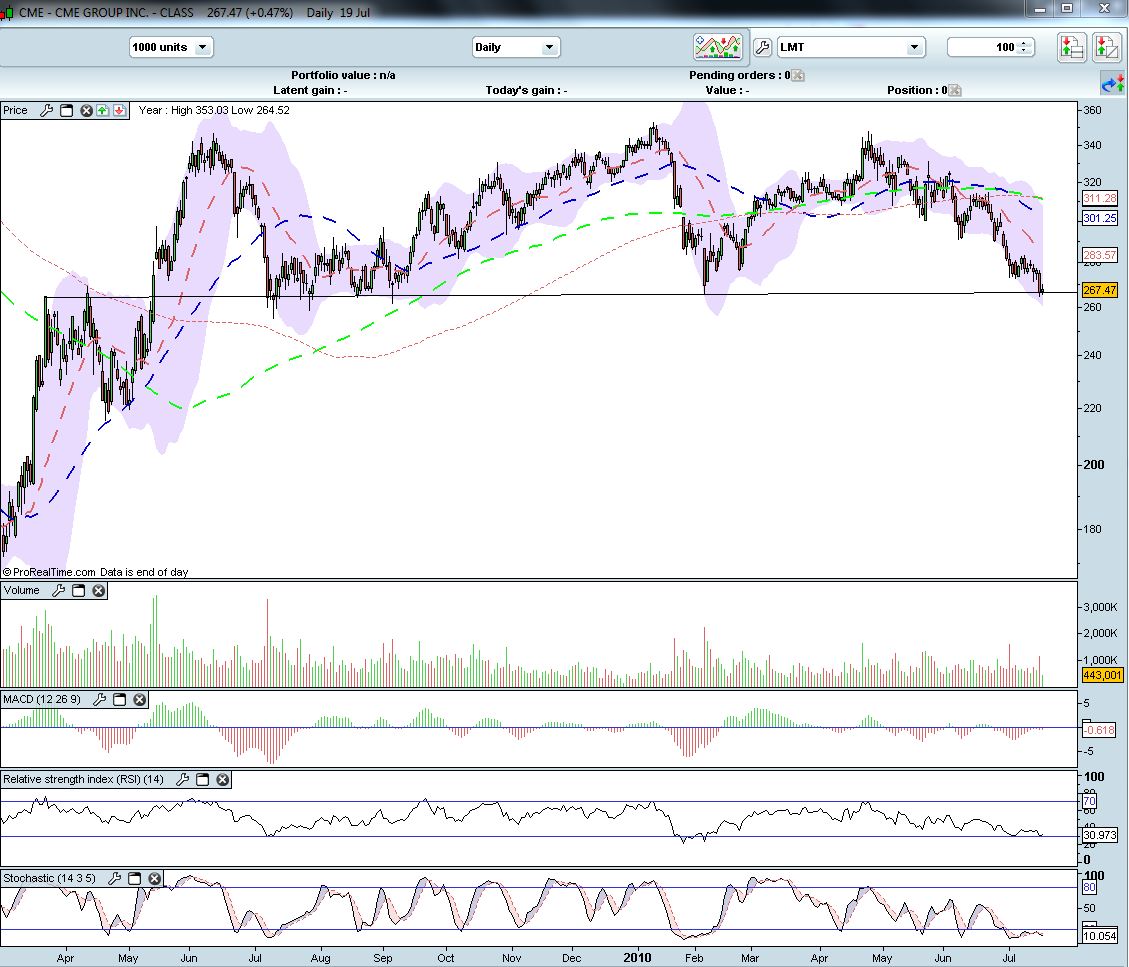
Task: Click Portfolio value n/a text
Action: pyautogui.click(x=343, y=75)
